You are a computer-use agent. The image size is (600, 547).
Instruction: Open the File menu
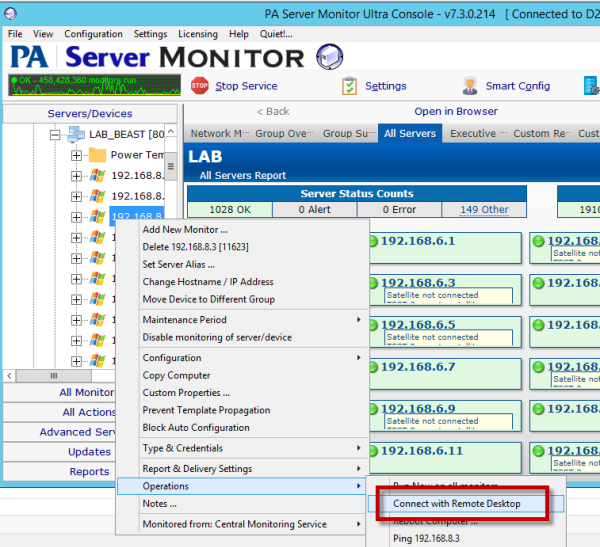click(15, 34)
